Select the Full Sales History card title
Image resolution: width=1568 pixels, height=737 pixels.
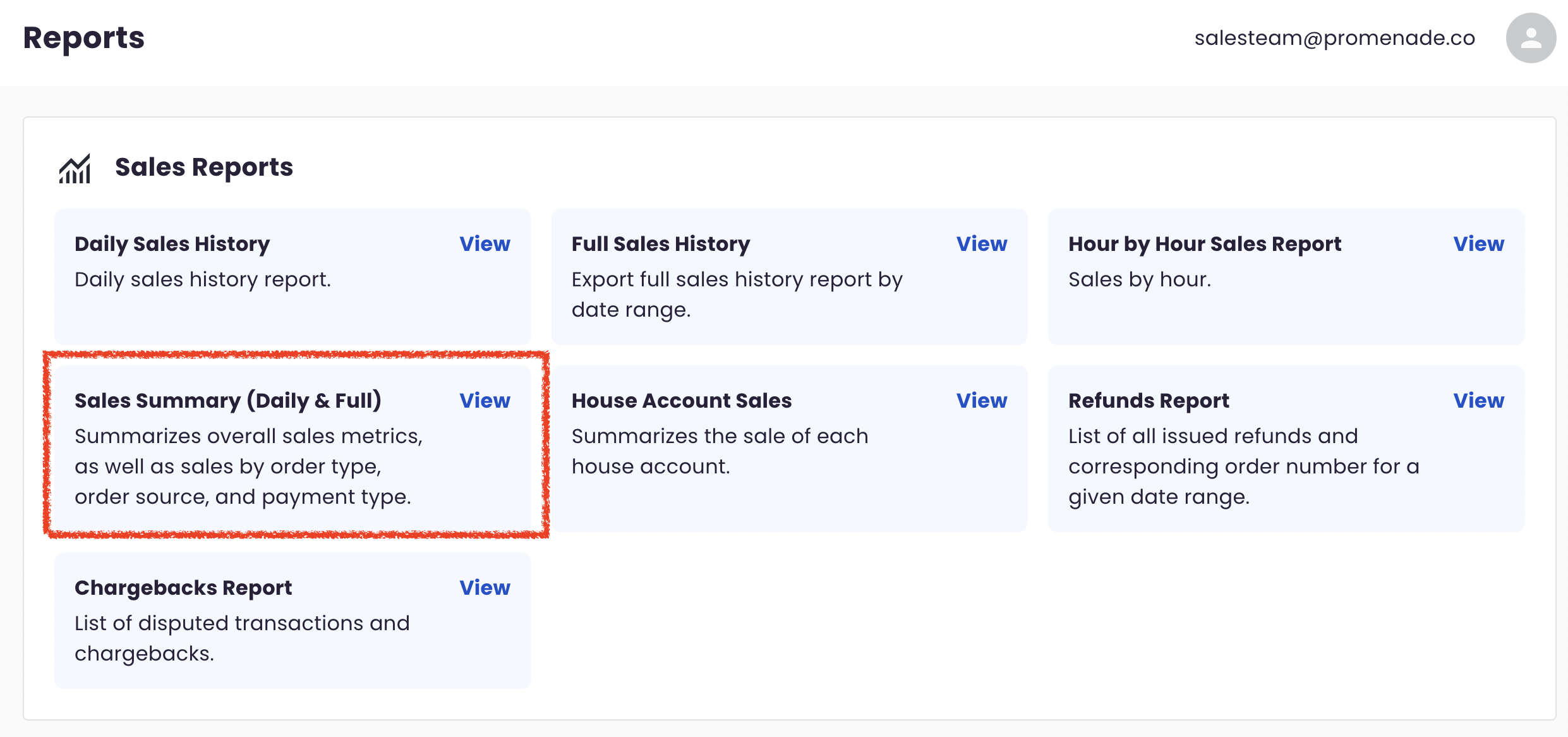point(661,244)
